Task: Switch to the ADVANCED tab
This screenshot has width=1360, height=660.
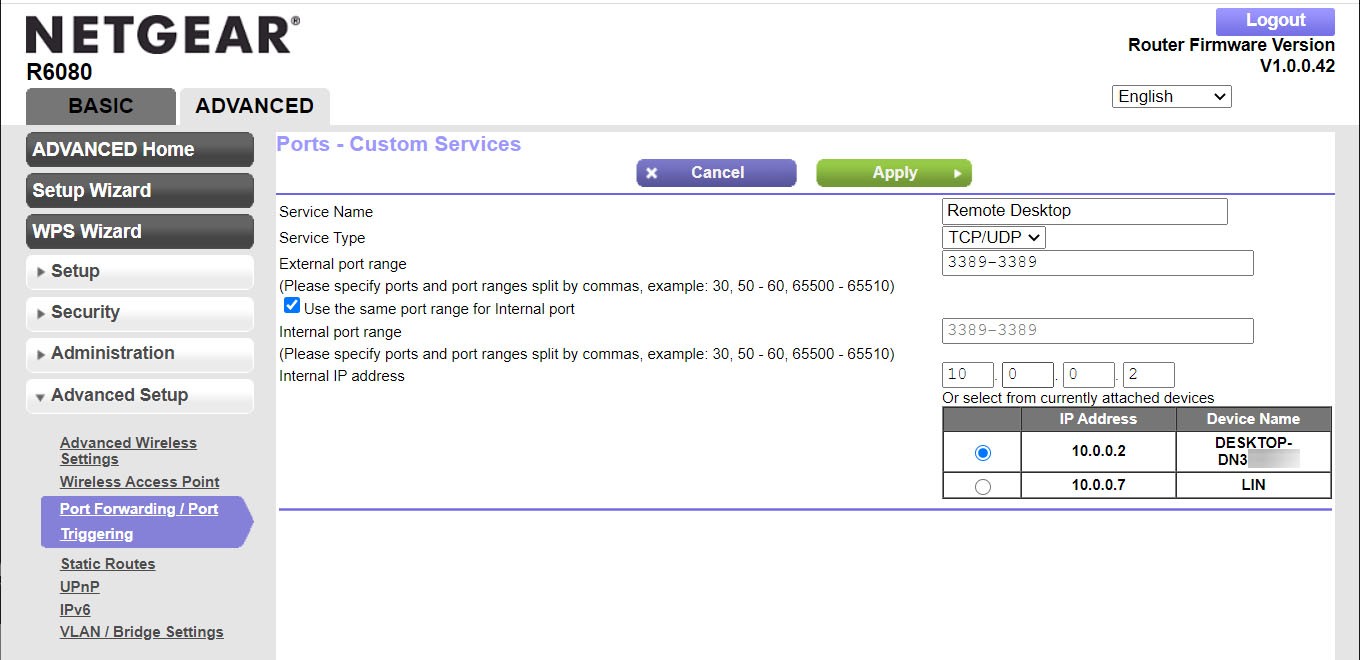Action: (x=253, y=106)
